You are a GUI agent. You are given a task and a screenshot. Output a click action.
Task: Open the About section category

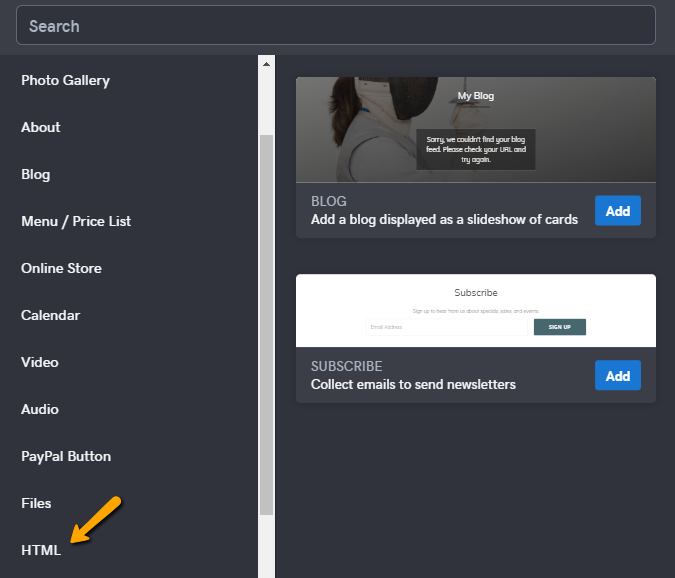click(41, 127)
